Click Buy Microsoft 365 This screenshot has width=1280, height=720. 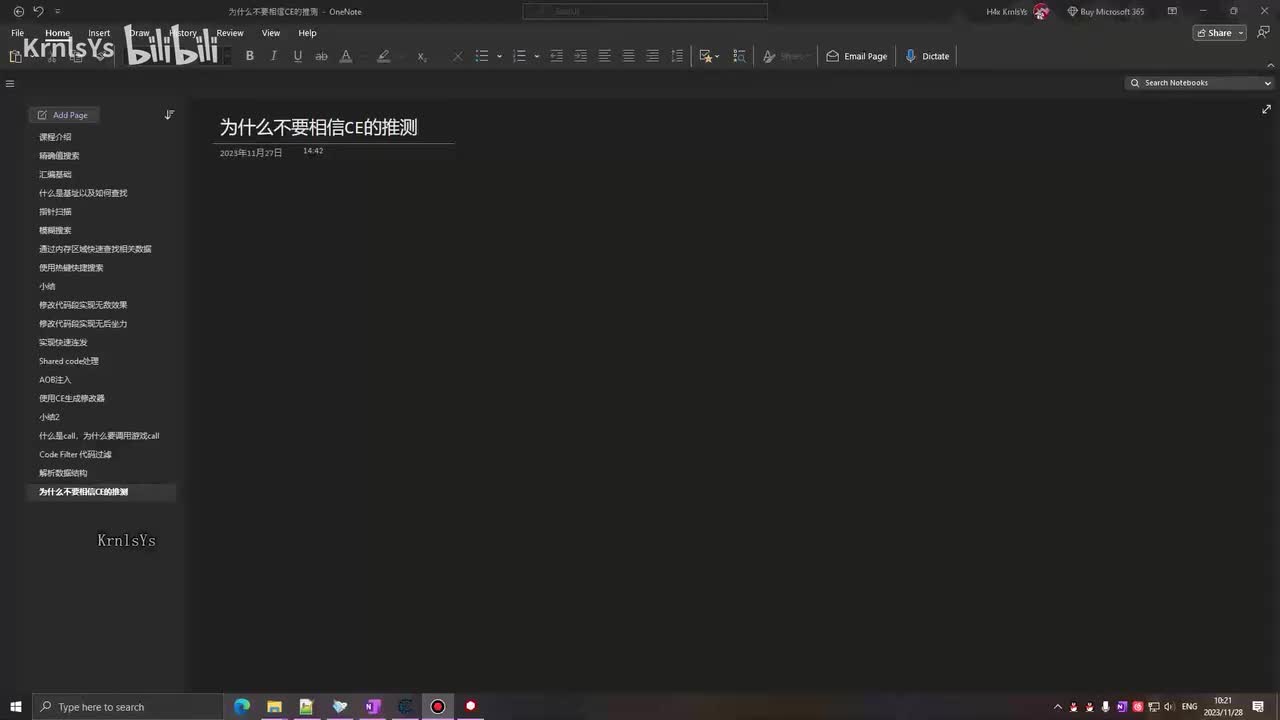[x=1106, y=12]
